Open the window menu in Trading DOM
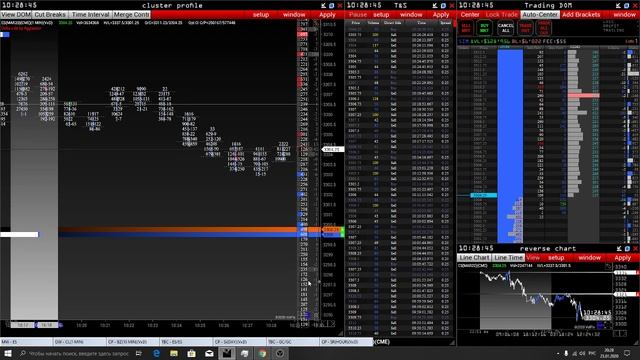640x360 pixels. (624, 14)
